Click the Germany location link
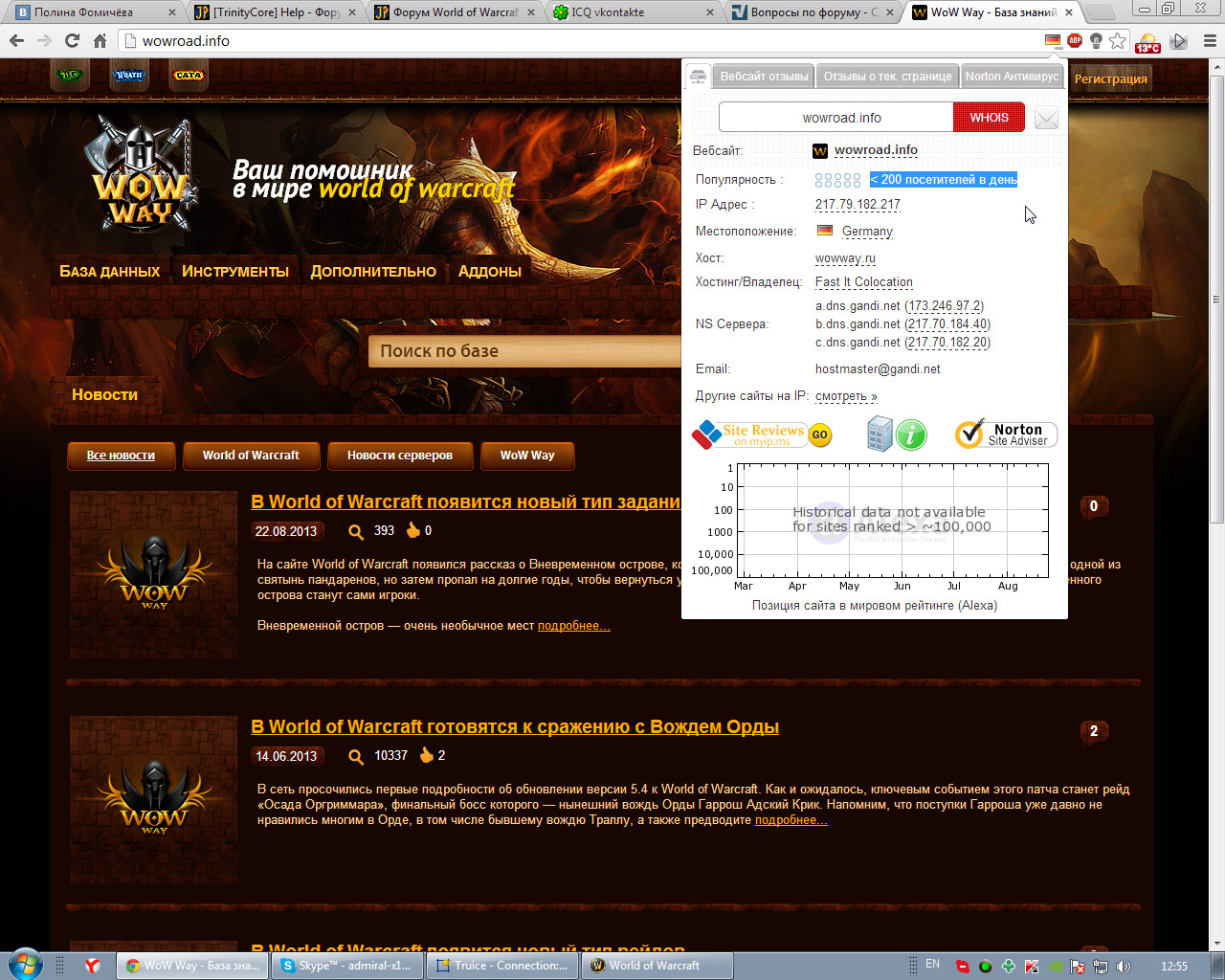The image size is (1225, 980). 867,232
